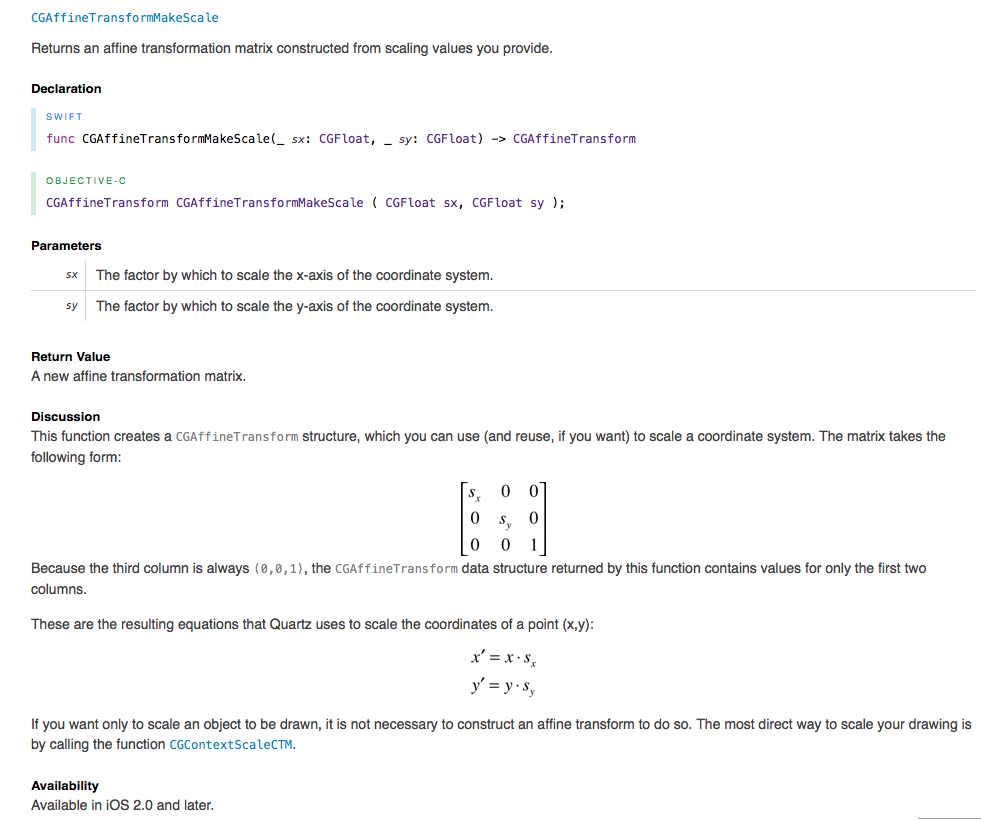
Task: Click the Availability section heading
Action: (x=64, y=786)
